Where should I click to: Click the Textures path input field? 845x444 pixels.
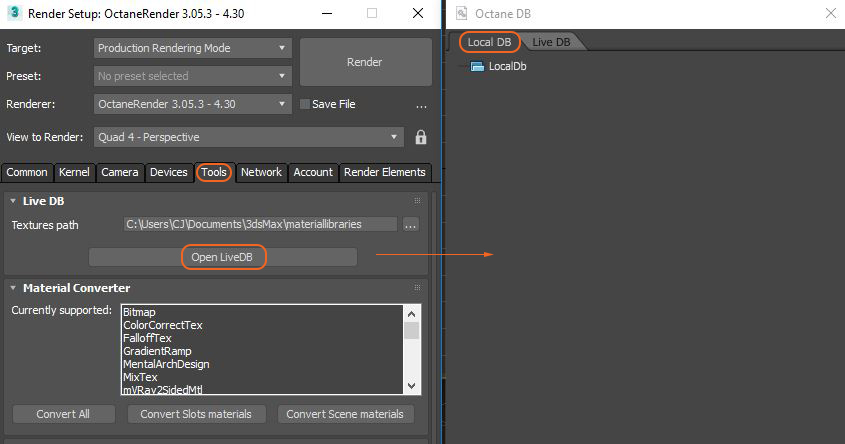point(260,224)
